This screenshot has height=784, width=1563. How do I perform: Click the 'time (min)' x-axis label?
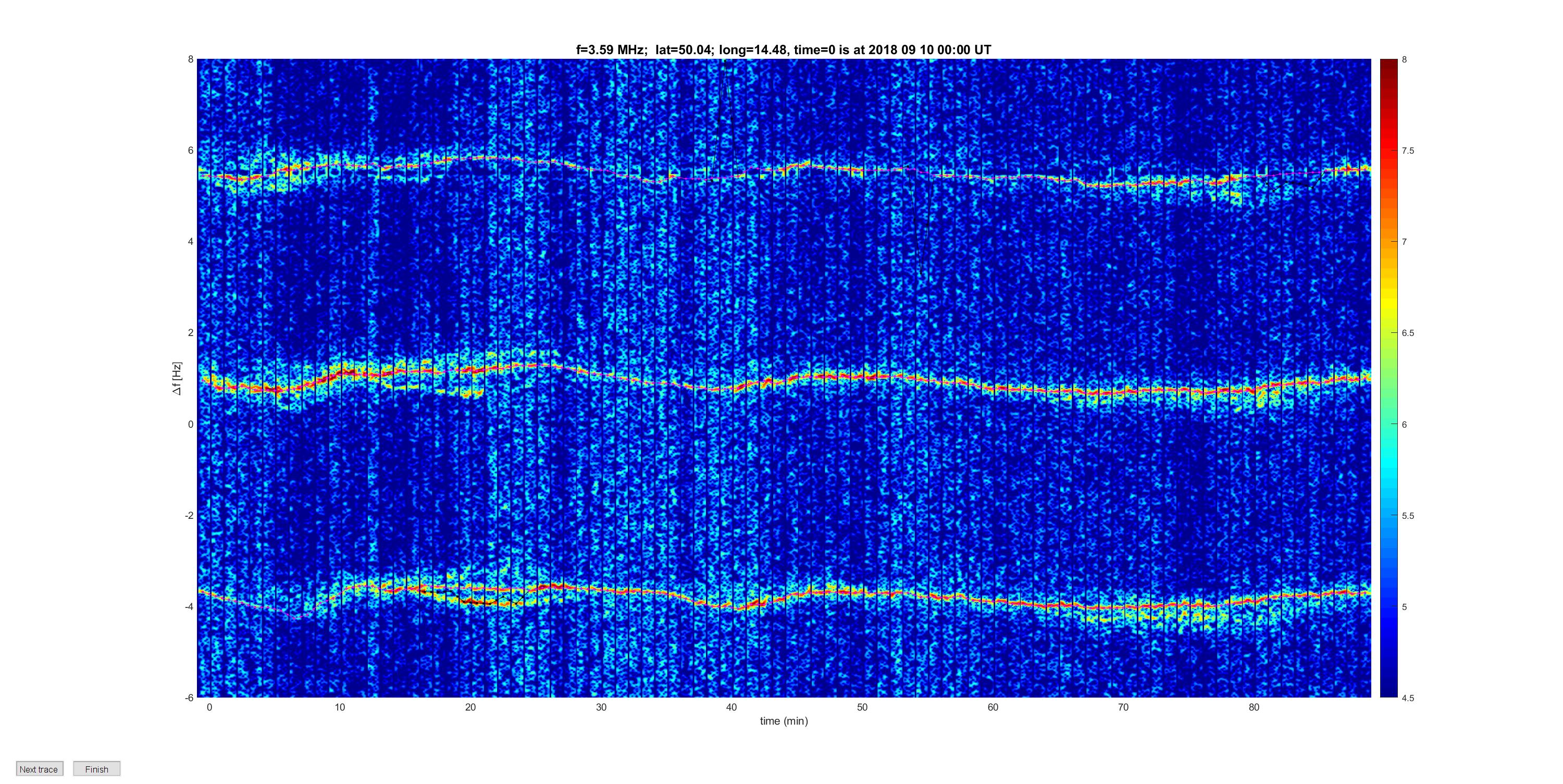pyautogui.click(x=784, y=721)
